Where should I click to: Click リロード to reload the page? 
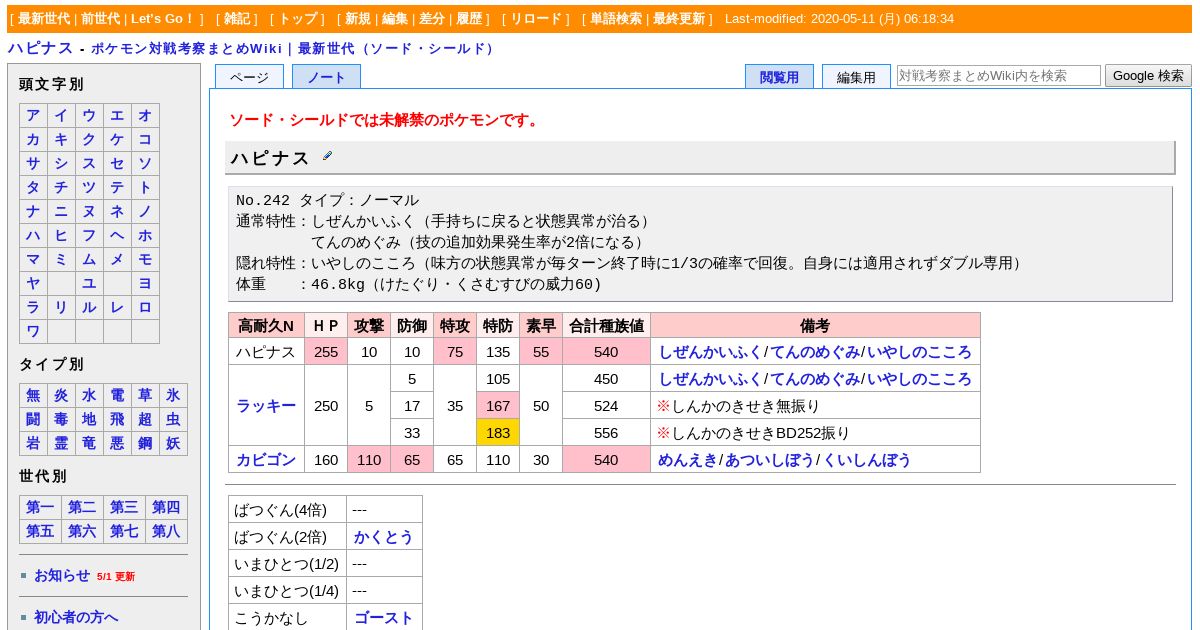(x=536, y=19)
